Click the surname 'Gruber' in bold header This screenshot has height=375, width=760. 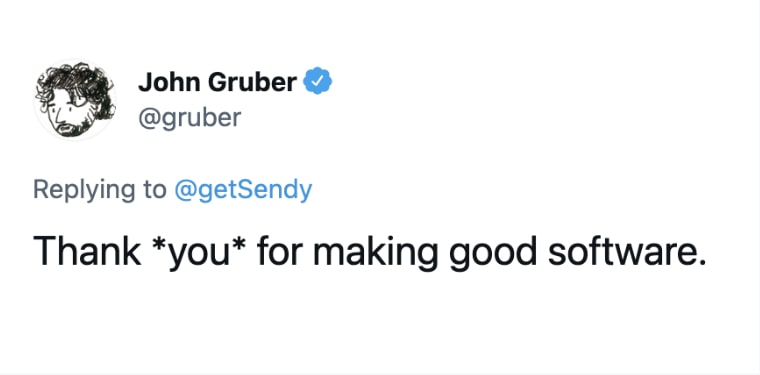253,81
